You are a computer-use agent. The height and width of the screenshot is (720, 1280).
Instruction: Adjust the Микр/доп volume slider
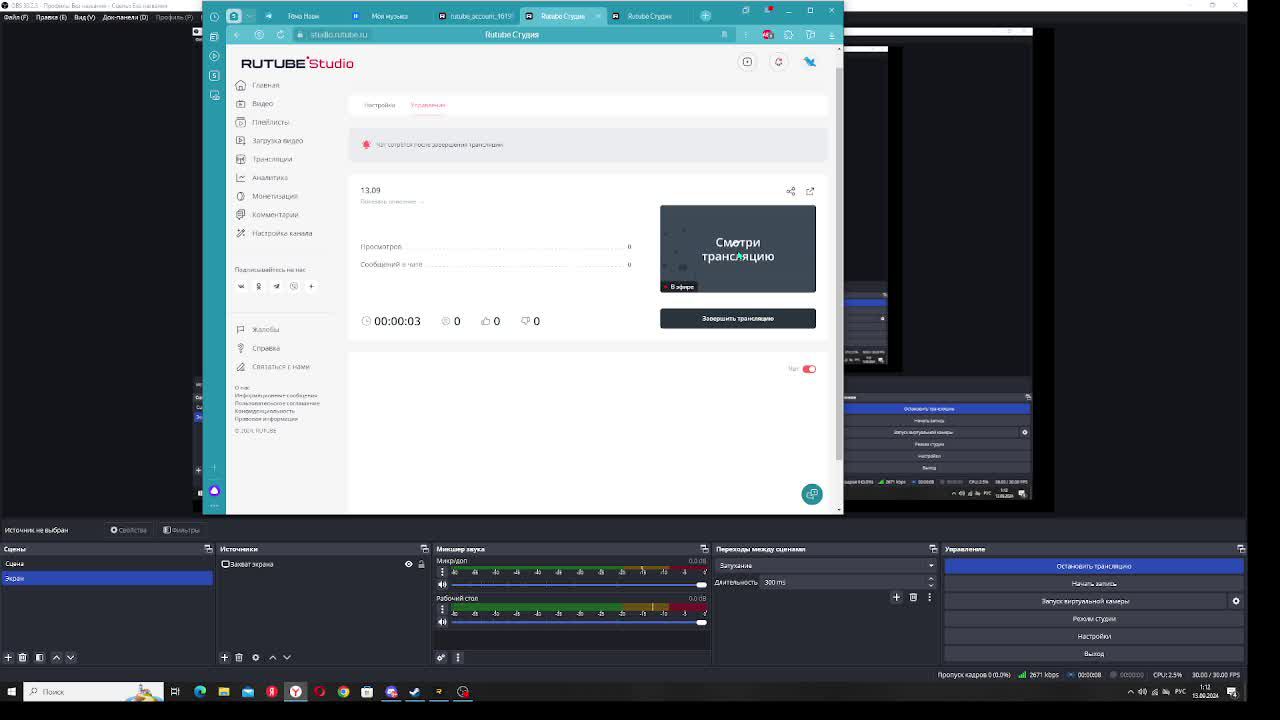579,584
